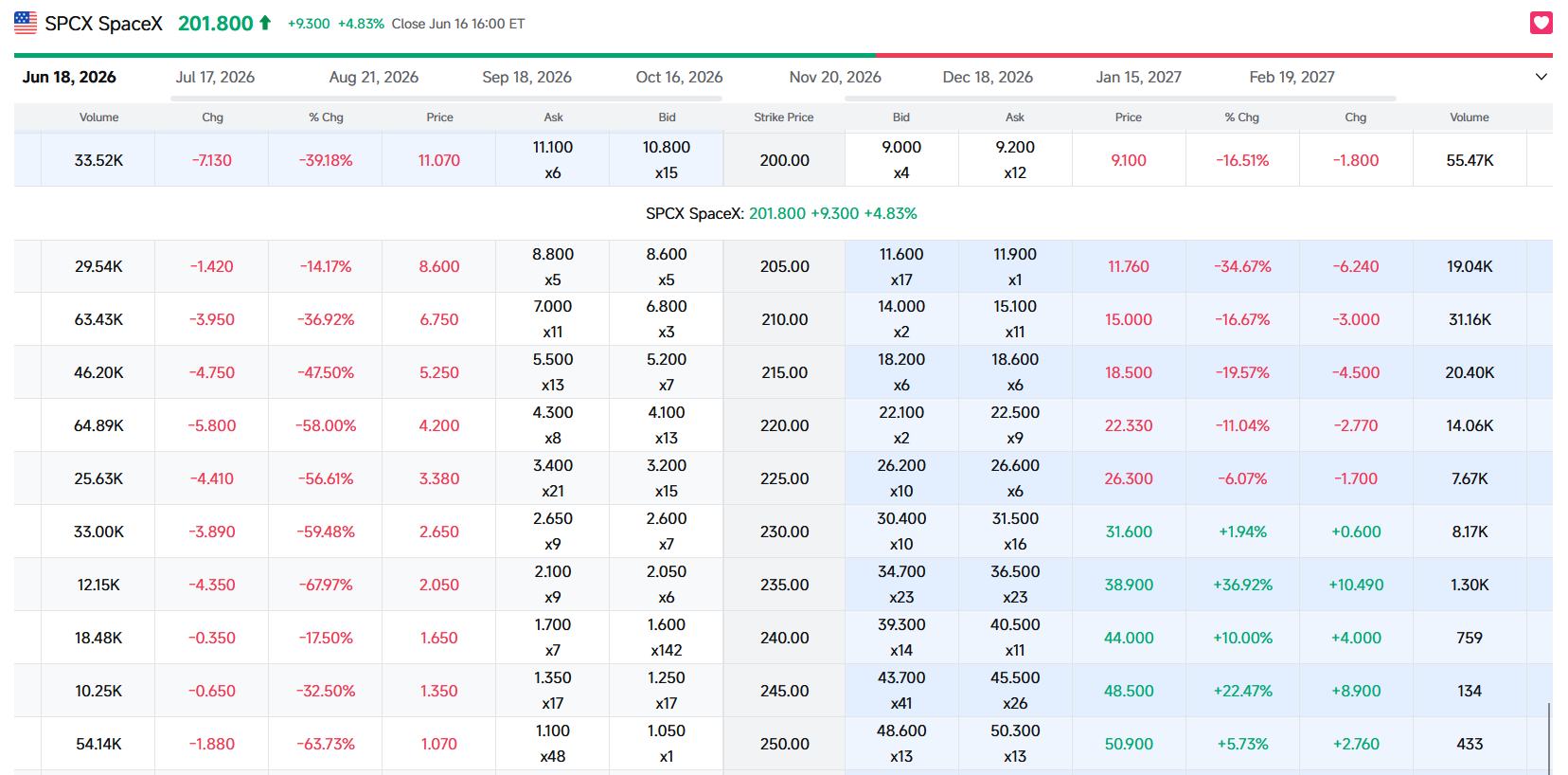The height and width of the screenshot is (775, 1568).
Task: Click the call ask 1.100 x48
Action: [x=553, y=744]
